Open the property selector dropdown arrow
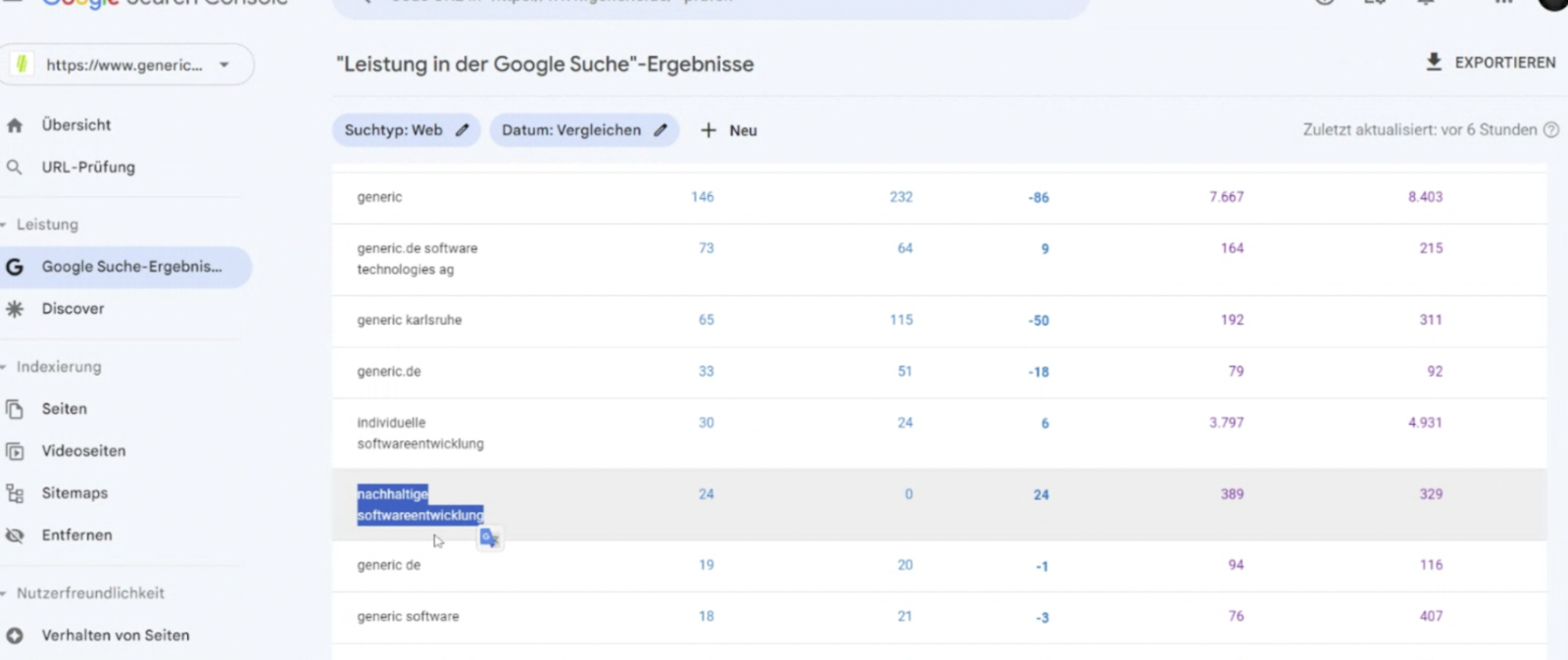 point(224,65)
